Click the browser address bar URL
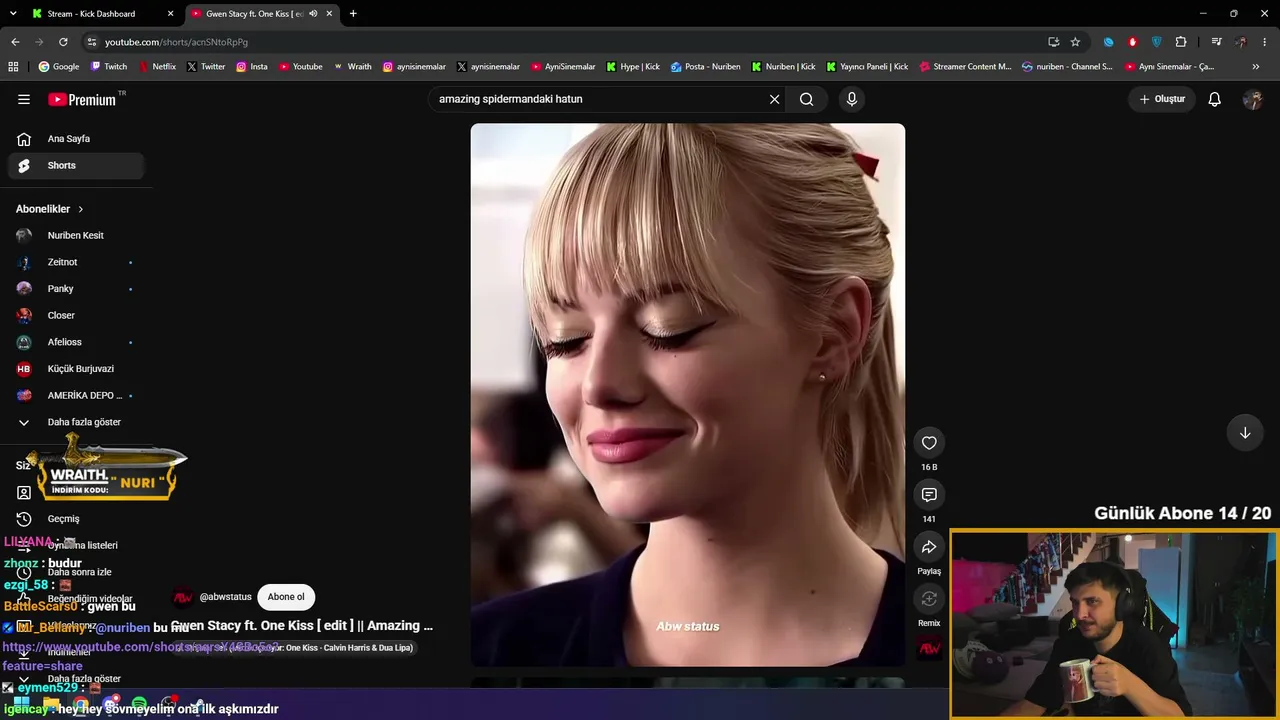The width and height of the screenshot is (1280, 720). coord(176,42)
